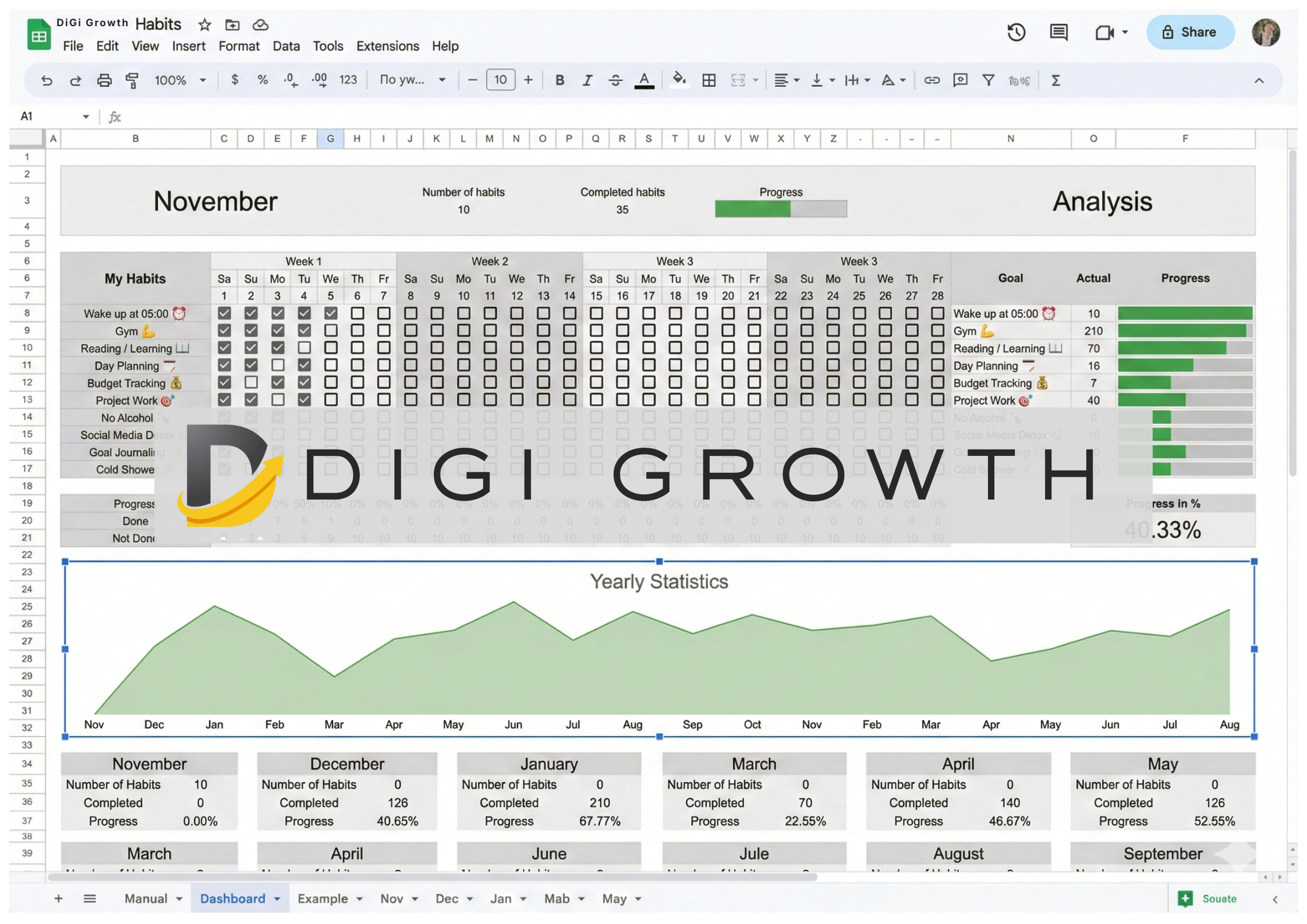Open comment history with the speech bubble icon
Viewport: 1307px width, 924px height.
tap(1058, 33)
